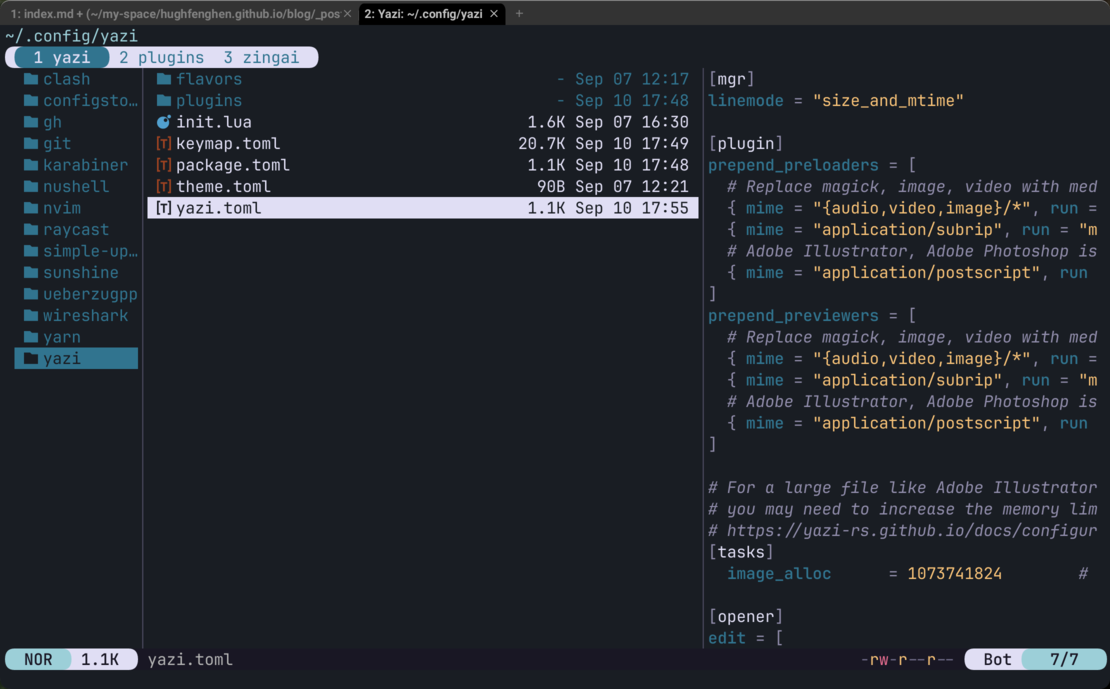Select the flavors folder name
1110x689 pixels.
click(x=209, y=79)
